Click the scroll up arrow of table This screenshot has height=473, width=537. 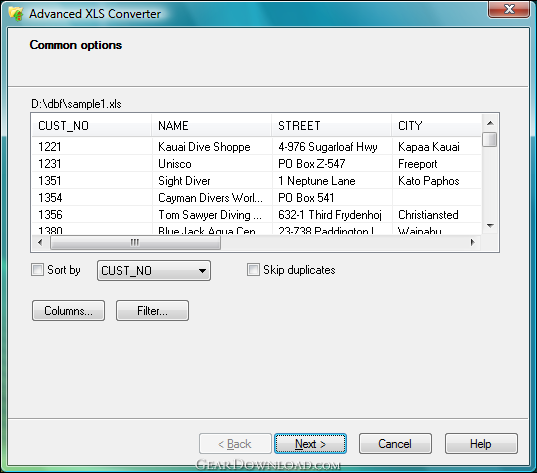tap(490, 123)
